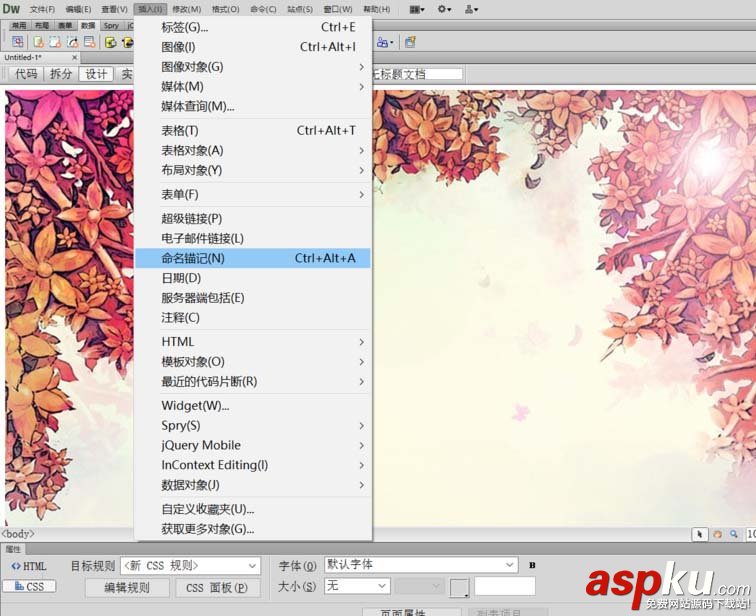This screenshot has width=756, height=616.
Task: Click the Recordset icon in Data toolbar
Action: point(111,42)
